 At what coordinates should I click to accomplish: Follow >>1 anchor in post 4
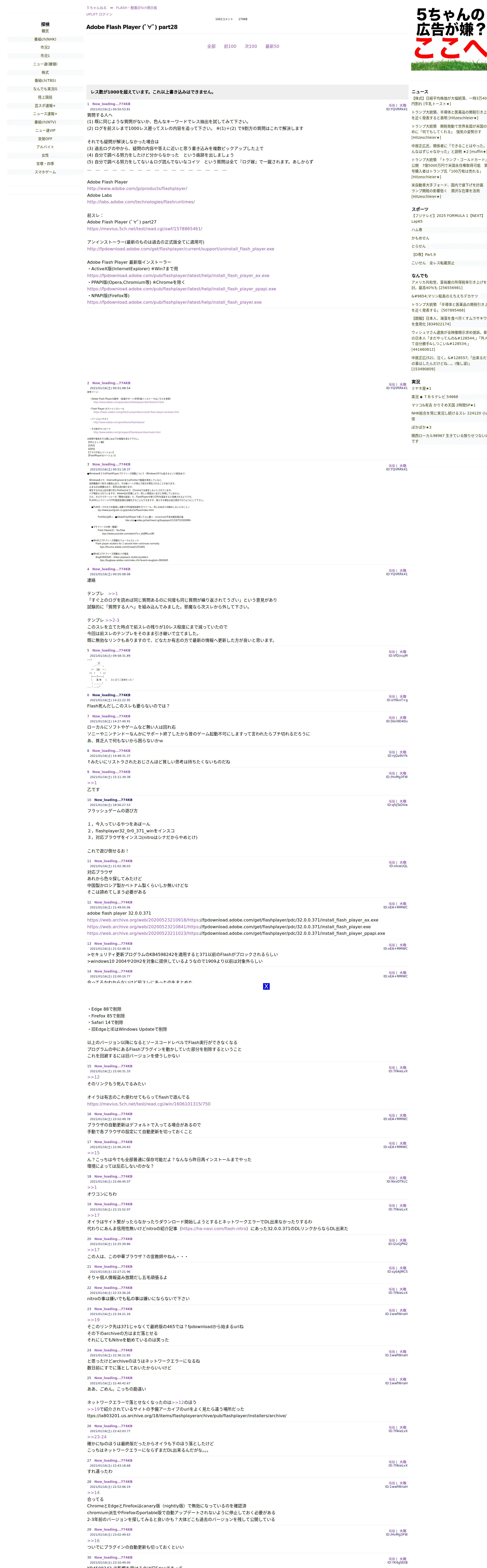[x=113, y=593]
